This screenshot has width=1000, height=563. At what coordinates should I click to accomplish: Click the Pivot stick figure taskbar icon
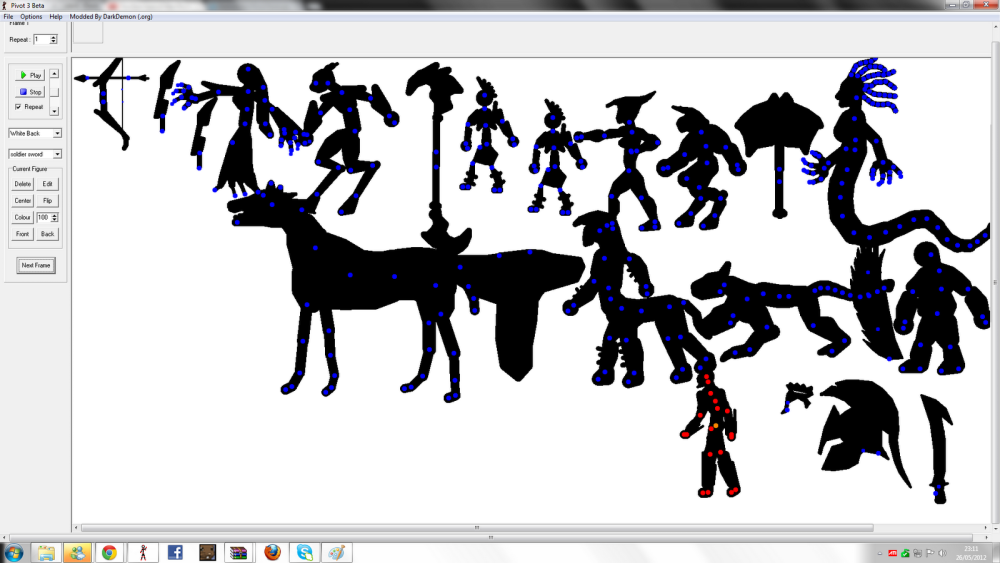143,553
